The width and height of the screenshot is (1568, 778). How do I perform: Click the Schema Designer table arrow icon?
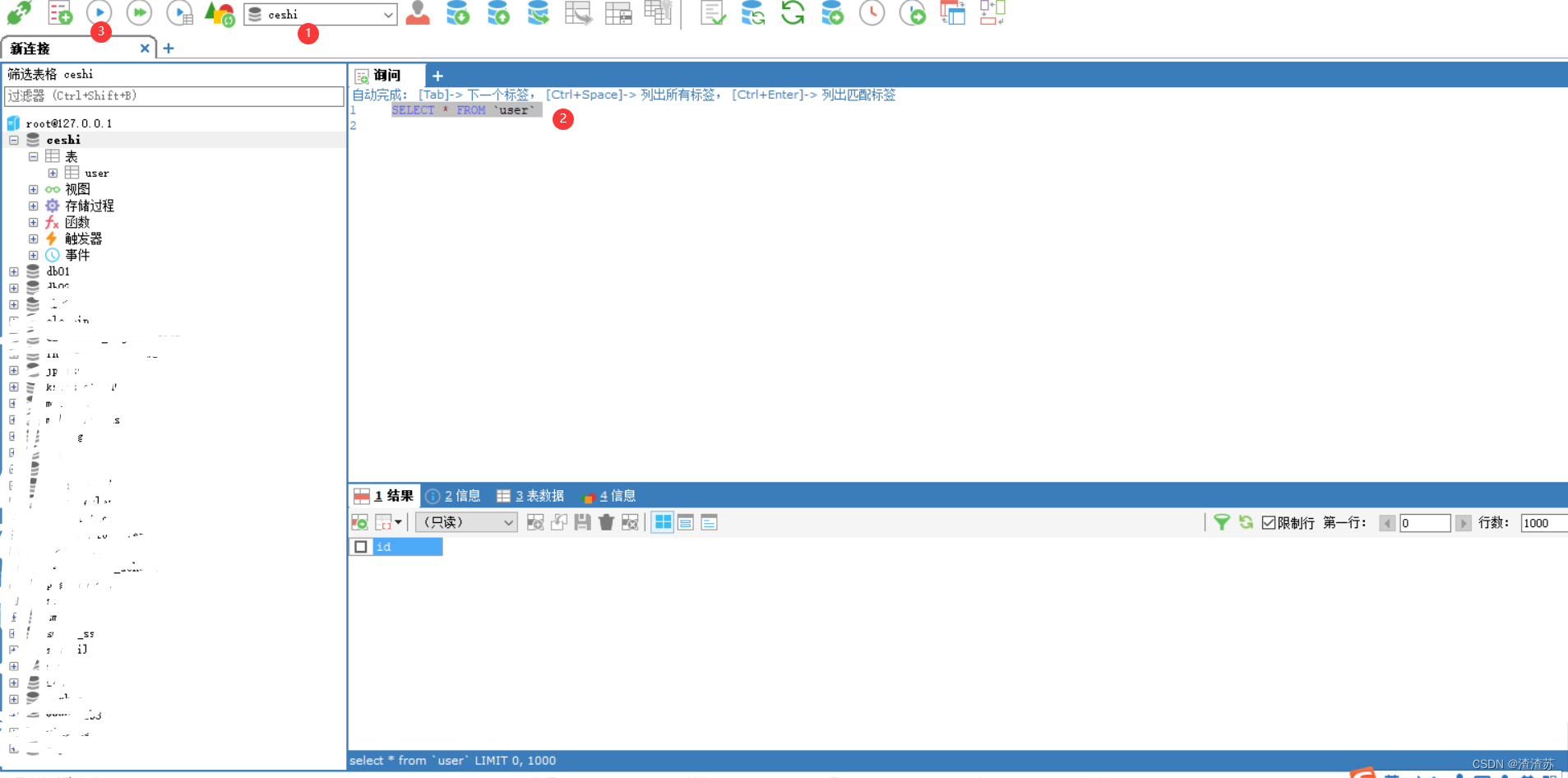[579, 12]
